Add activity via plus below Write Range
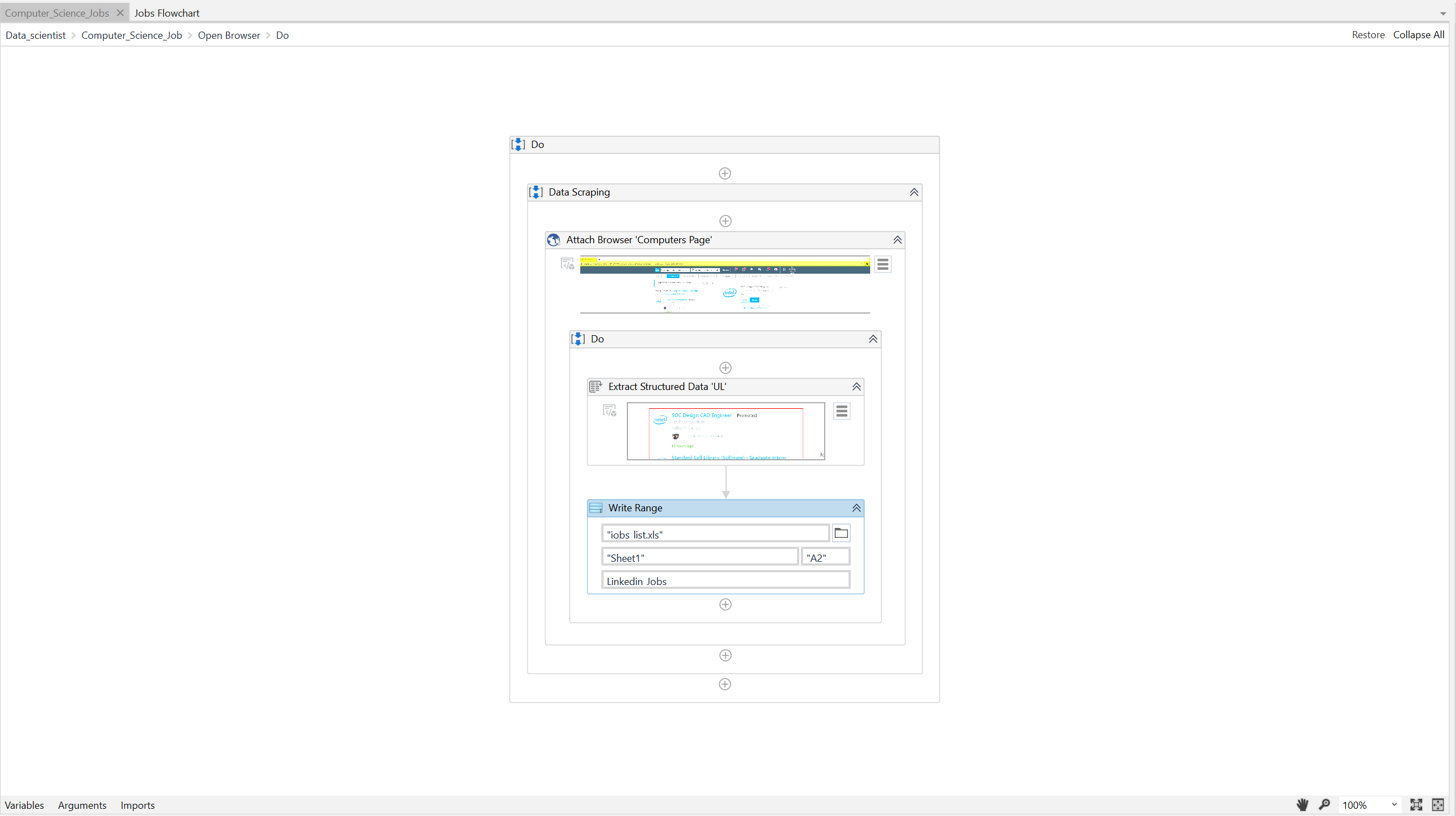1456x816 pixels. coord(725,604)
